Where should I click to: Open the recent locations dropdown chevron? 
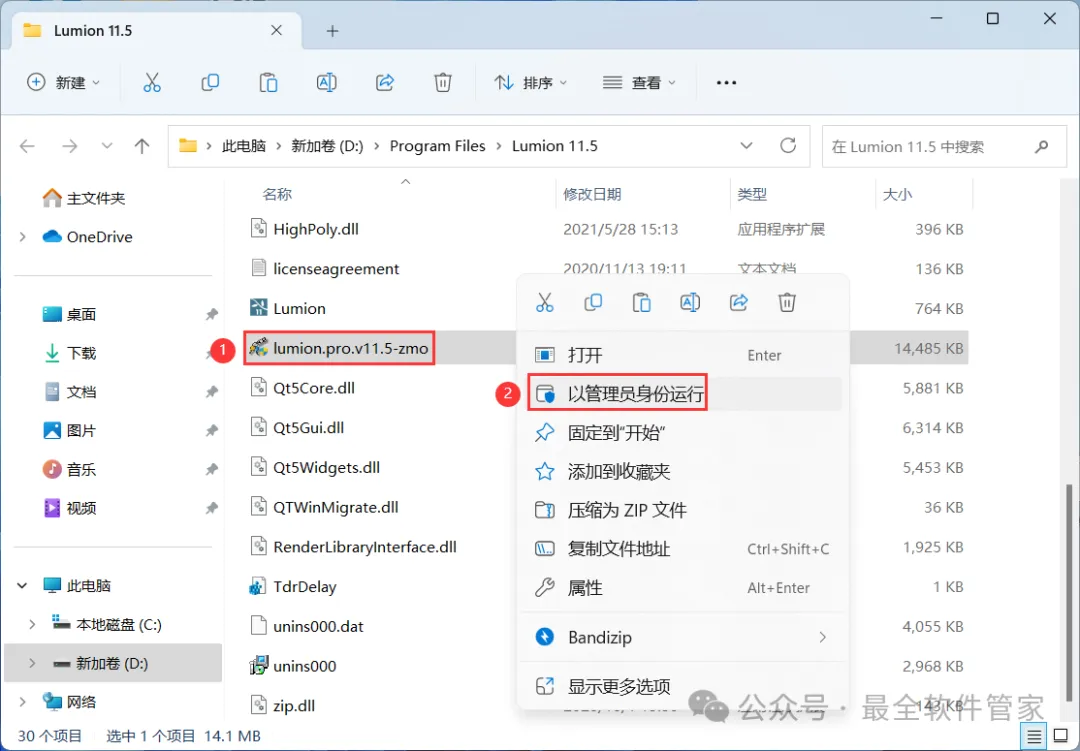point(107,146)
